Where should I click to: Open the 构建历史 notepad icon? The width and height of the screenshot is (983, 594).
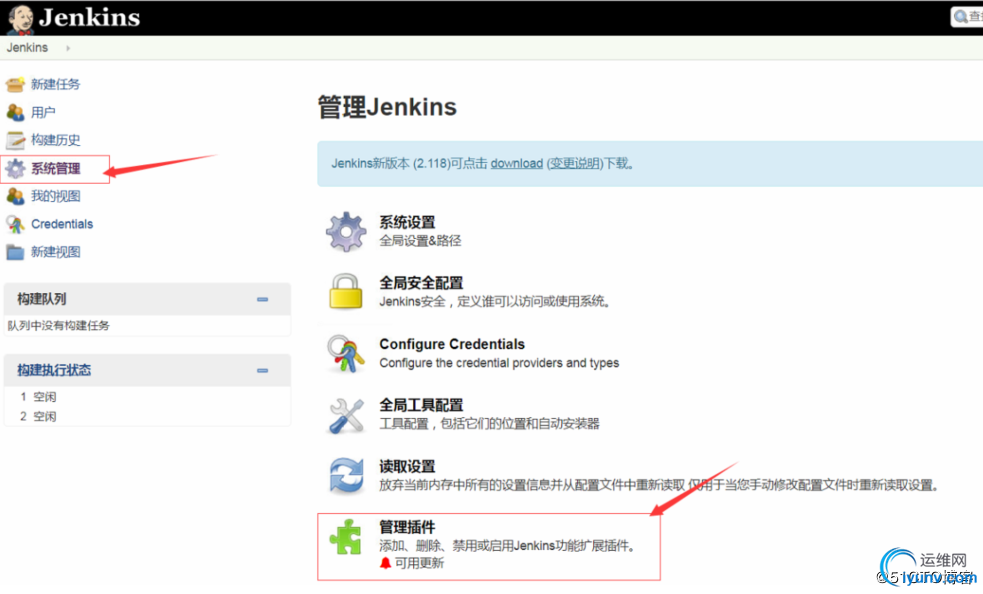click(16, 140)
